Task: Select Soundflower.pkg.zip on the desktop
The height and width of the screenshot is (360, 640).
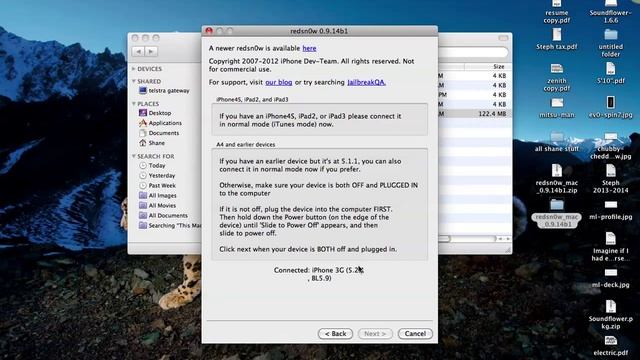Action: 611,315
